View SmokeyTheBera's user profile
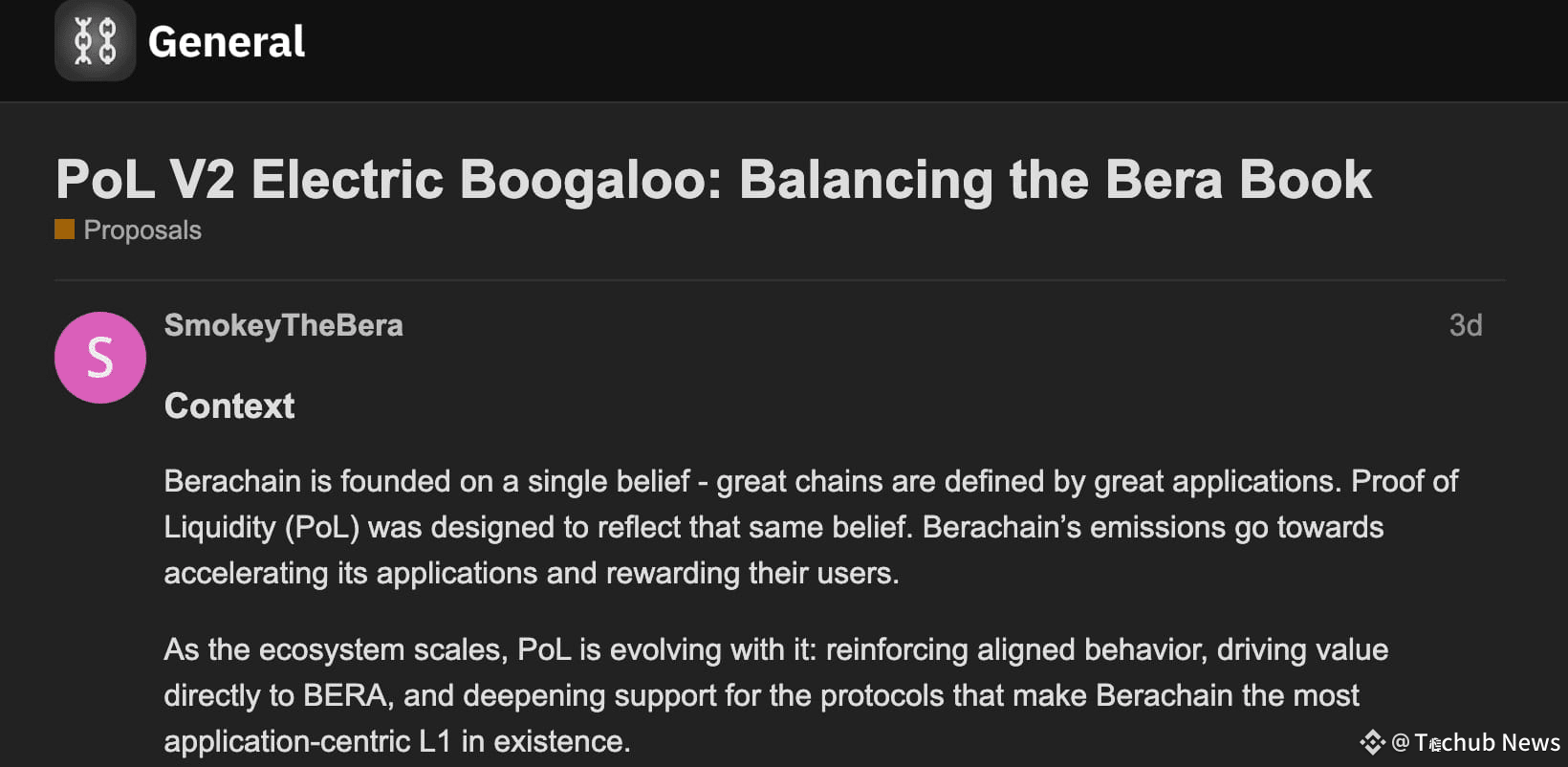Viewport: 1568px width, 767px height. tap(283, 325)
